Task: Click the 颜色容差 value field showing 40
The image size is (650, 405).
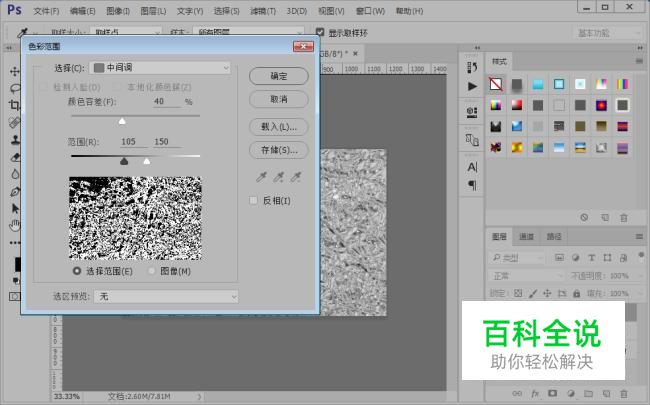Action: click(167, 101)
